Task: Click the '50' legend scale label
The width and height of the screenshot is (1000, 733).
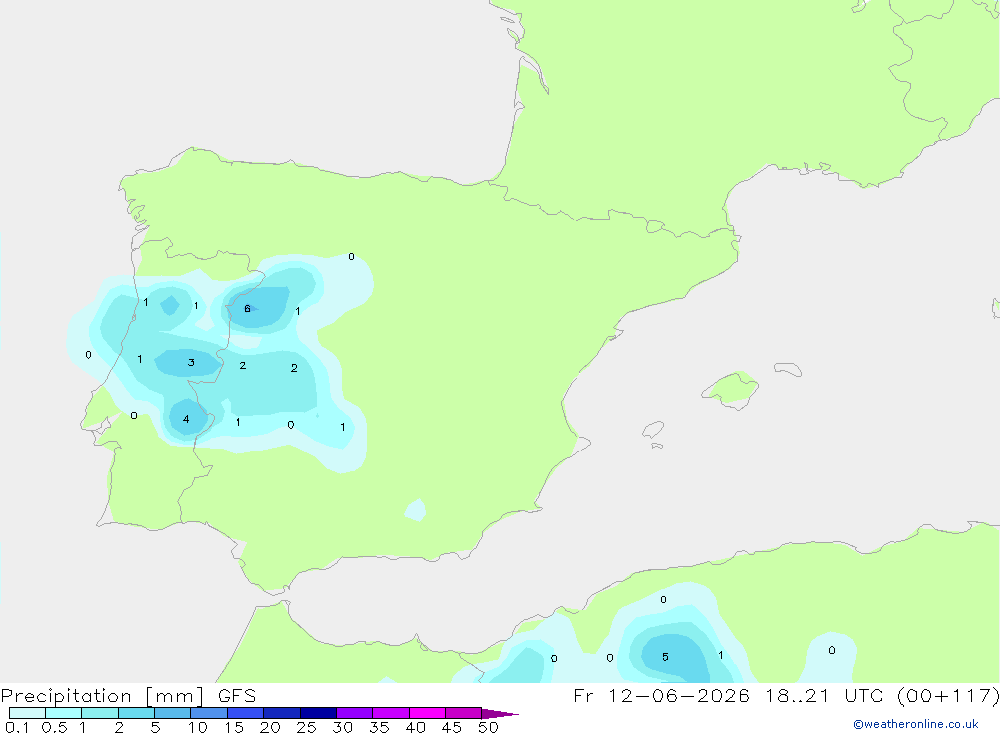Action: pos(488,727)
